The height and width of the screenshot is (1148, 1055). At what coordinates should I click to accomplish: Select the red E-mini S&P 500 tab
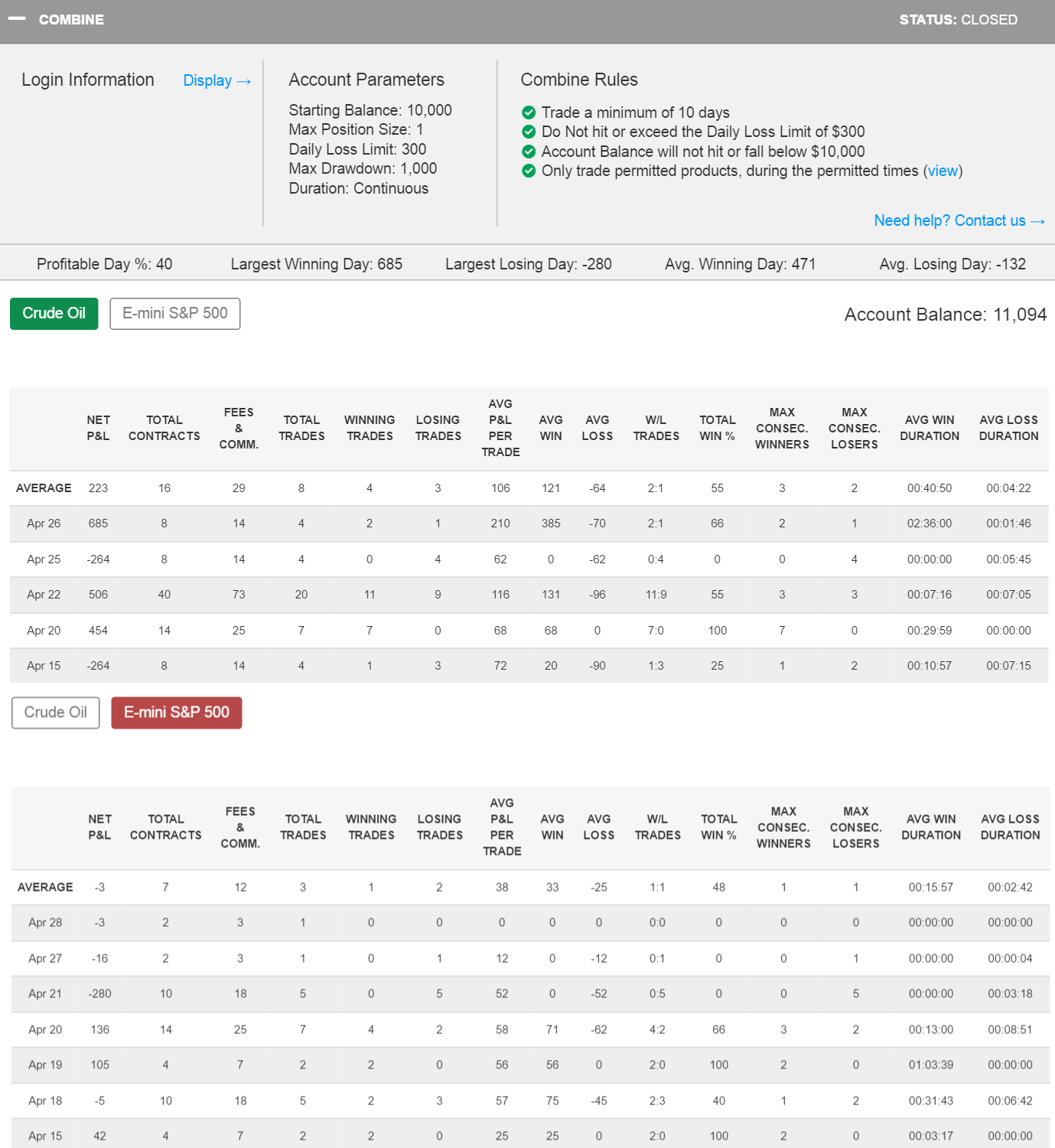[177, 713]
